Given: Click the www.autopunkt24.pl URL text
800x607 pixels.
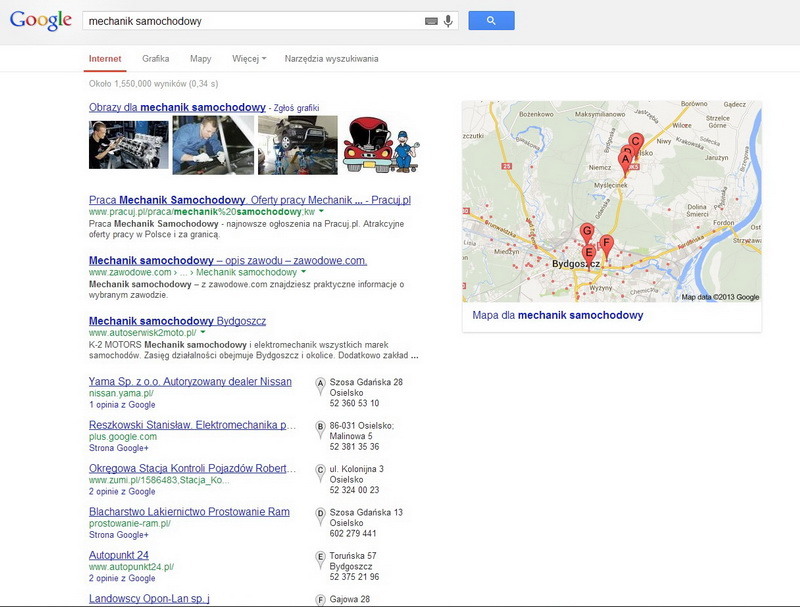Looking at the screenshot, I should click(x=132, y=567).
